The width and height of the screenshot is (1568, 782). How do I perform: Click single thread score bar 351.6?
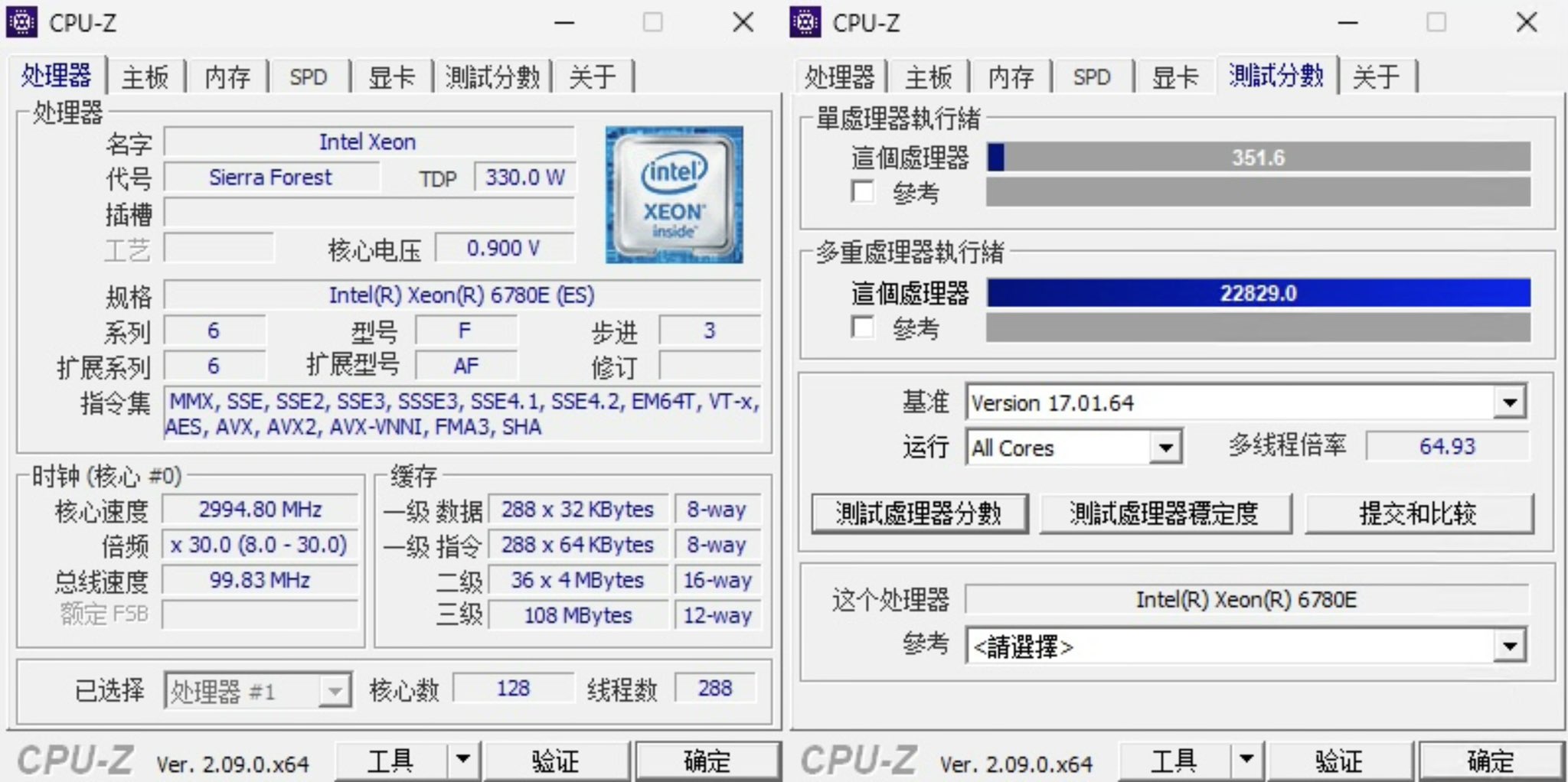click(x=1259, y=157)
